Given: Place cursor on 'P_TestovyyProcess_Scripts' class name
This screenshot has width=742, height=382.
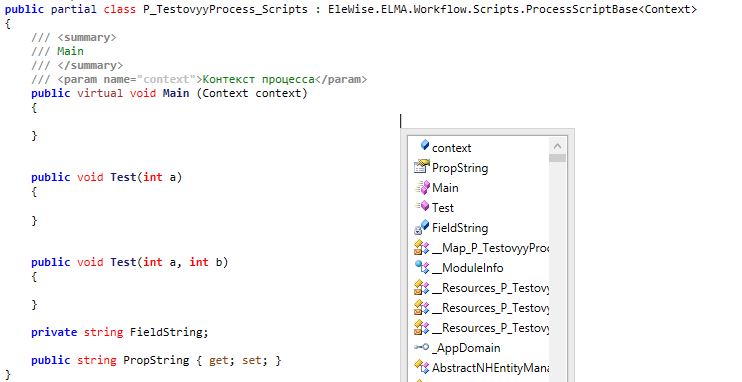Looking at the screenshot, I should [225, 9].
